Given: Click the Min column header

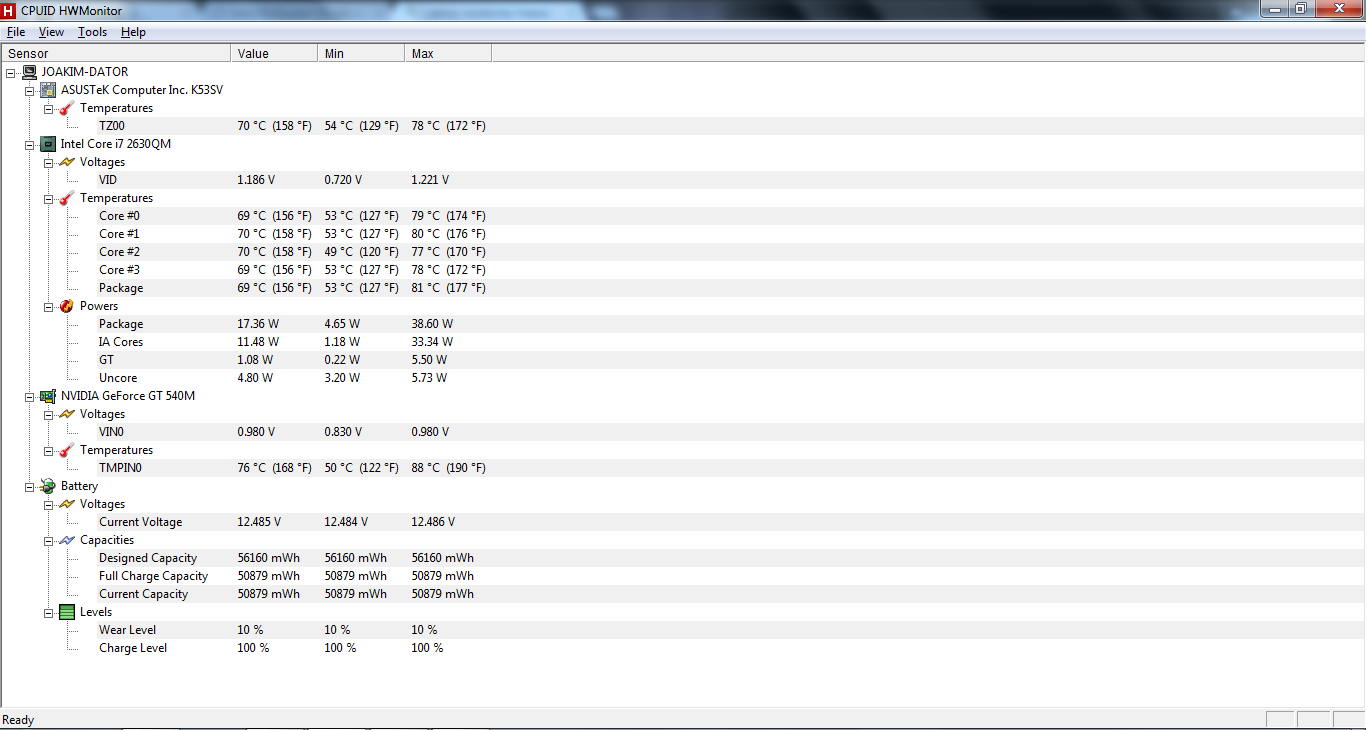Looking at the screenshot, I should 361,54.
